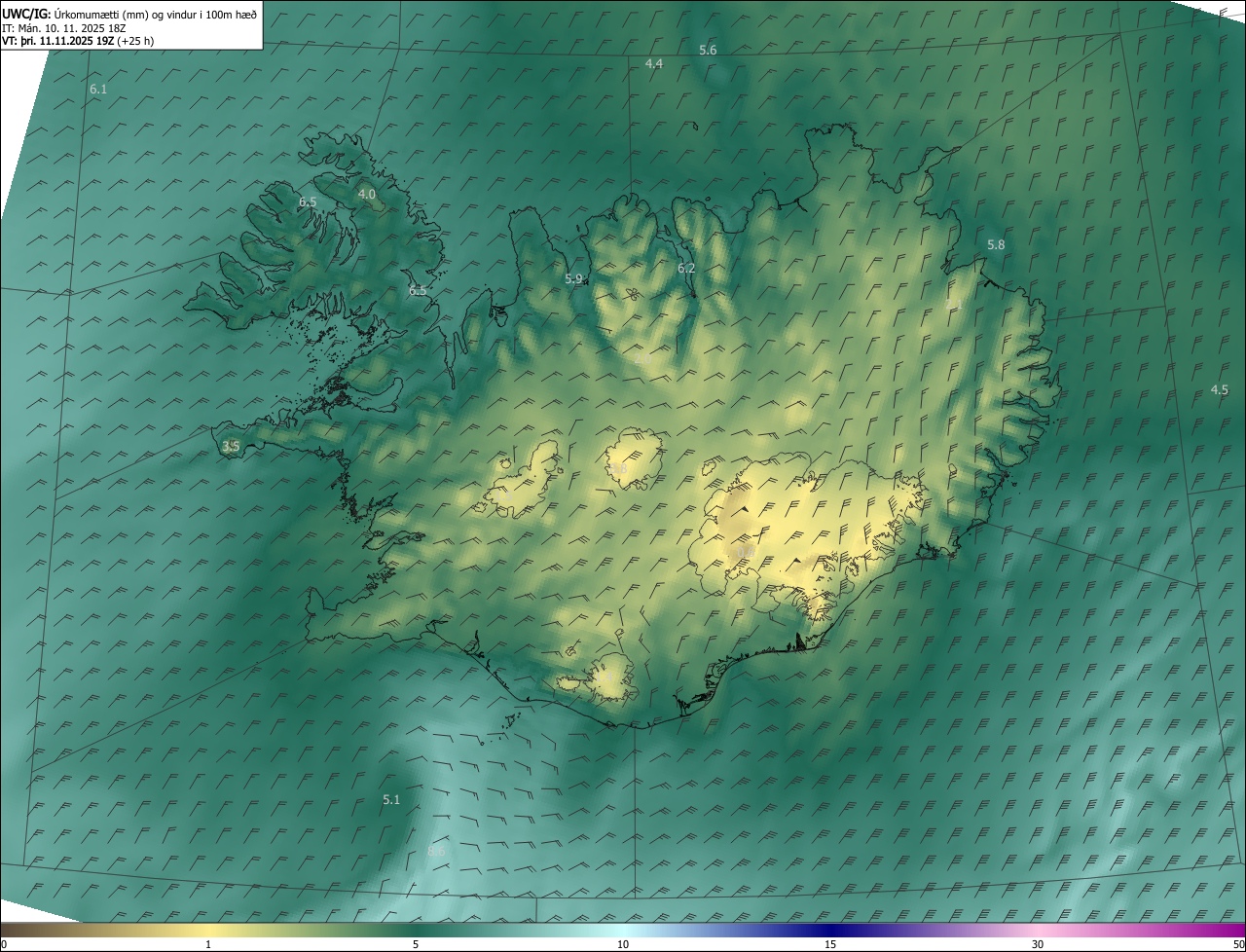The height and width of the screenshot is (952, 1246).
Task: Click the 4.0 value label
Action: (x=367, y=194)
